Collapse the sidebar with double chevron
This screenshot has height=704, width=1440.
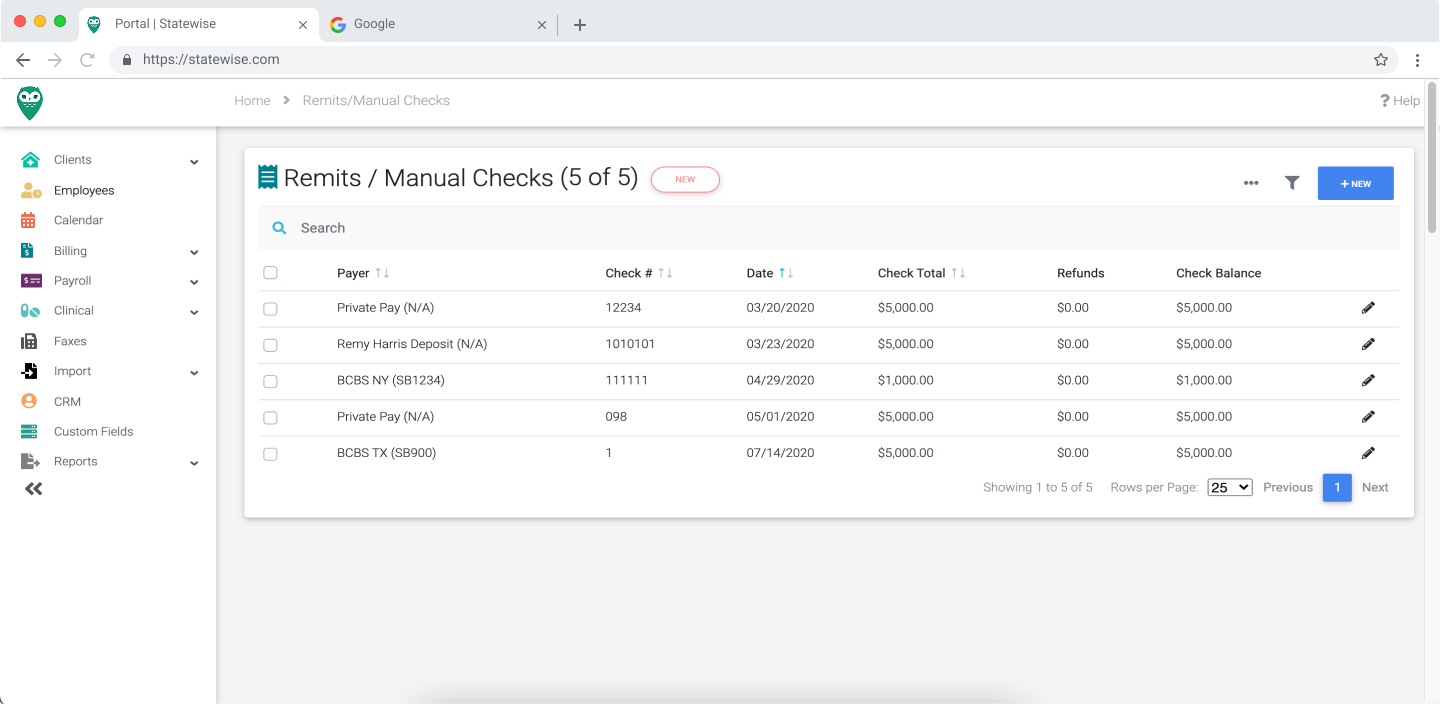click(x=34, y=489)
